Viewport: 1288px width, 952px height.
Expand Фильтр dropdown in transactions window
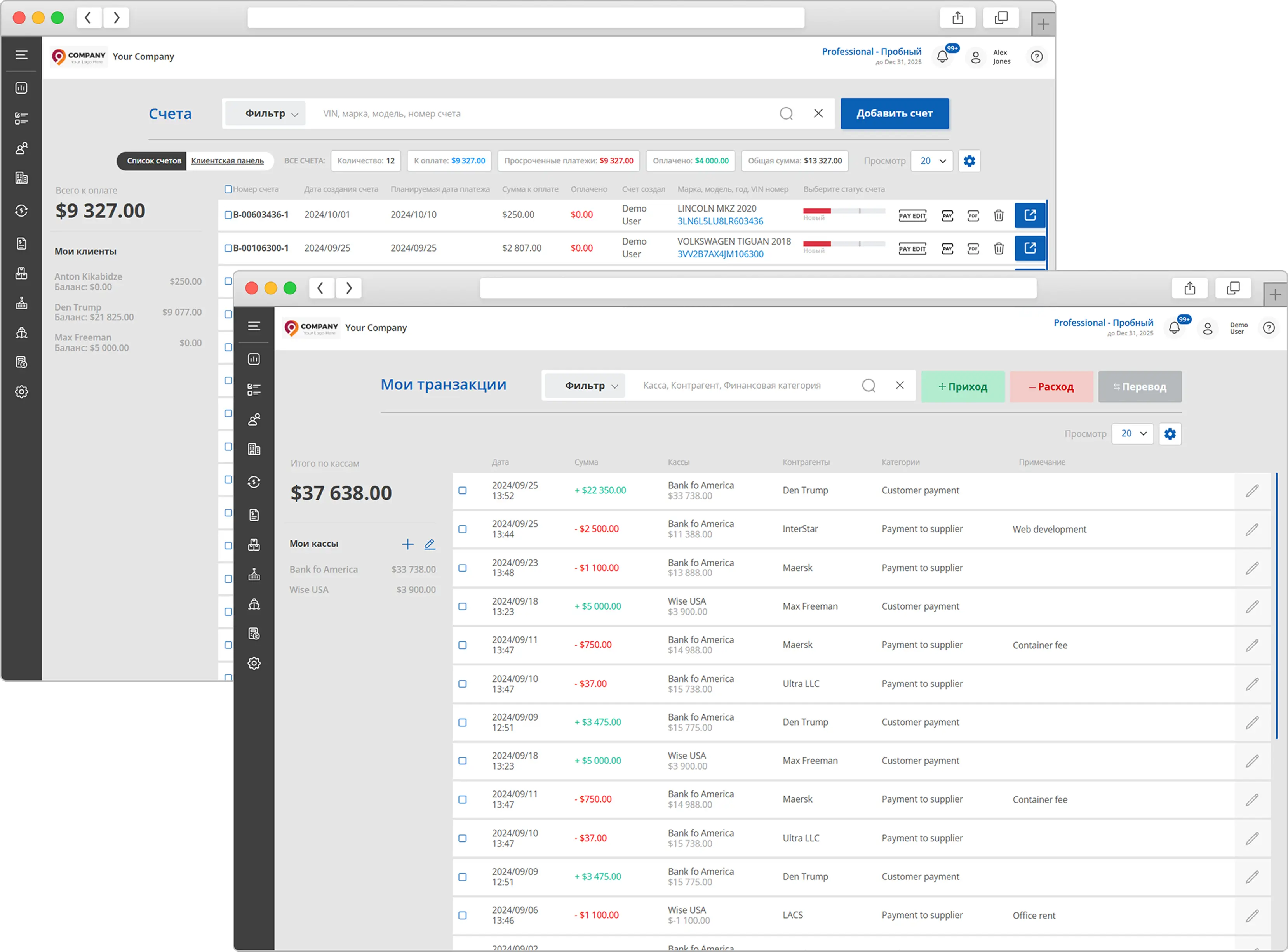tap(585, 386)
